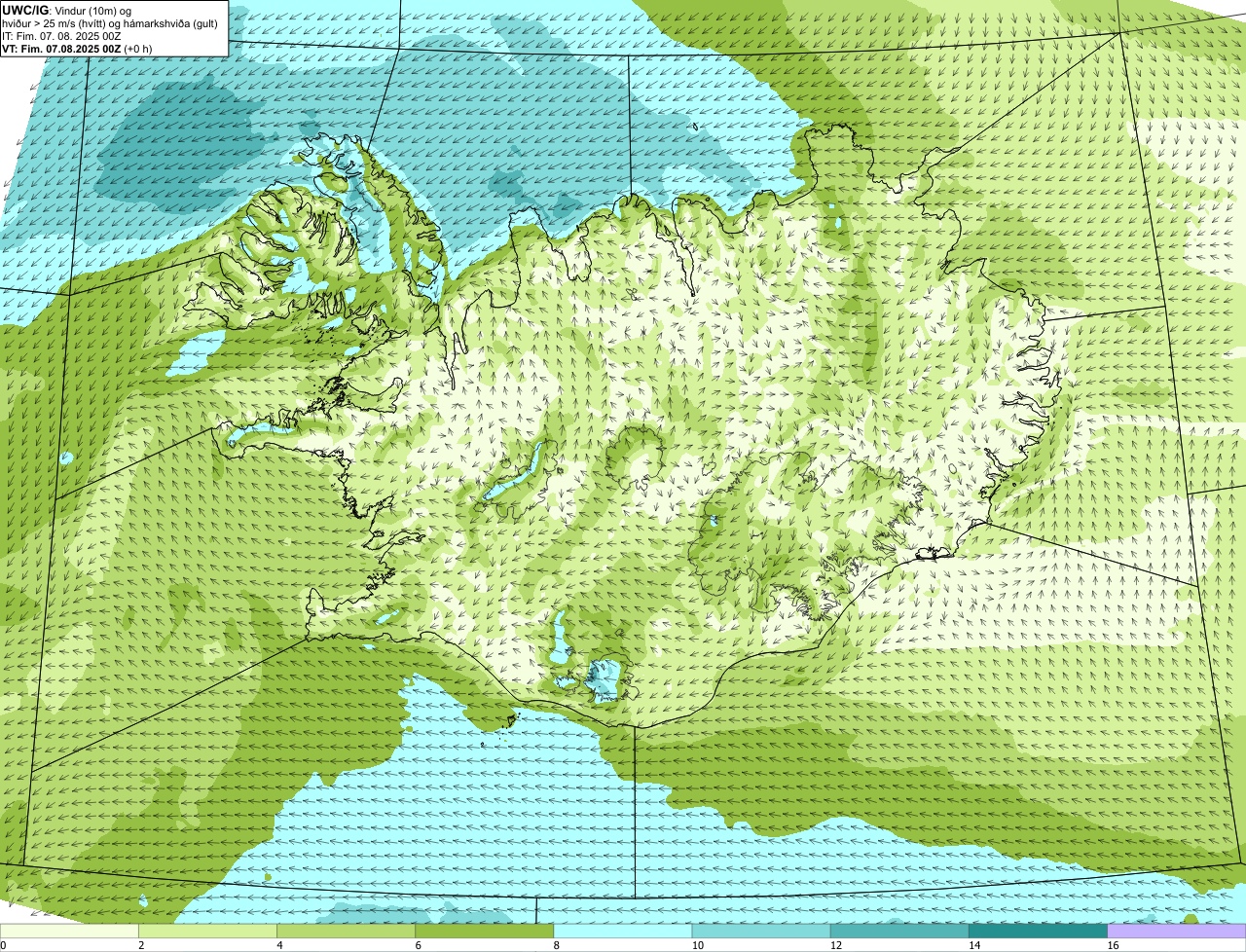Image resolution: width=1246 pixels, height=952 pixels.
Task: Click the "UWC/IG: Vindur (10m) og" title line
Action: click(x=66, y=10)
